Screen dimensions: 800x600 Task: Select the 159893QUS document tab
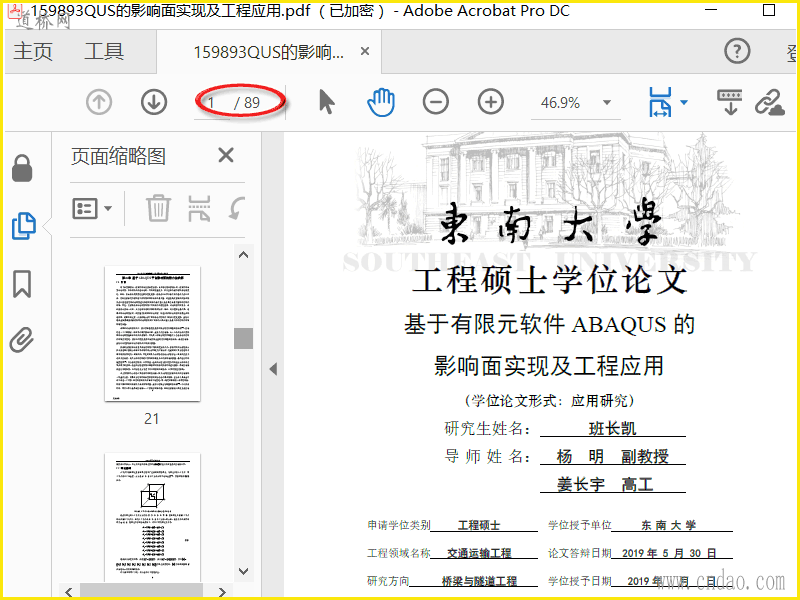point(269,52)
